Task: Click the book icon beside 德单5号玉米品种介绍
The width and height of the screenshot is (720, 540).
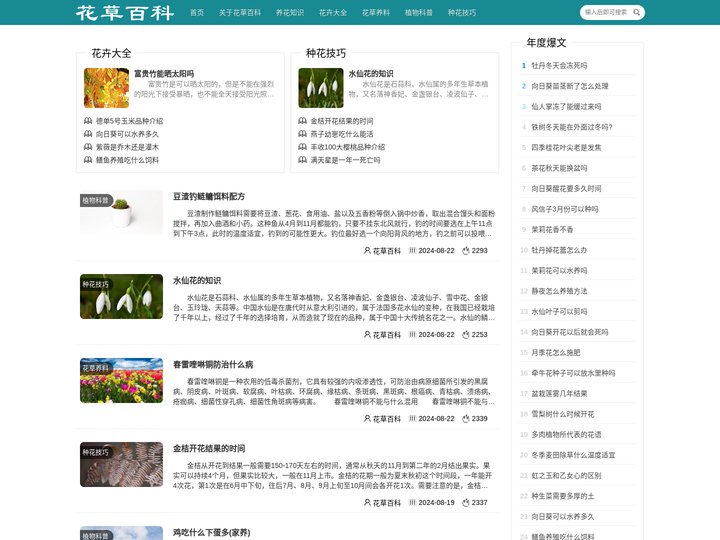Action: [88, 121]
